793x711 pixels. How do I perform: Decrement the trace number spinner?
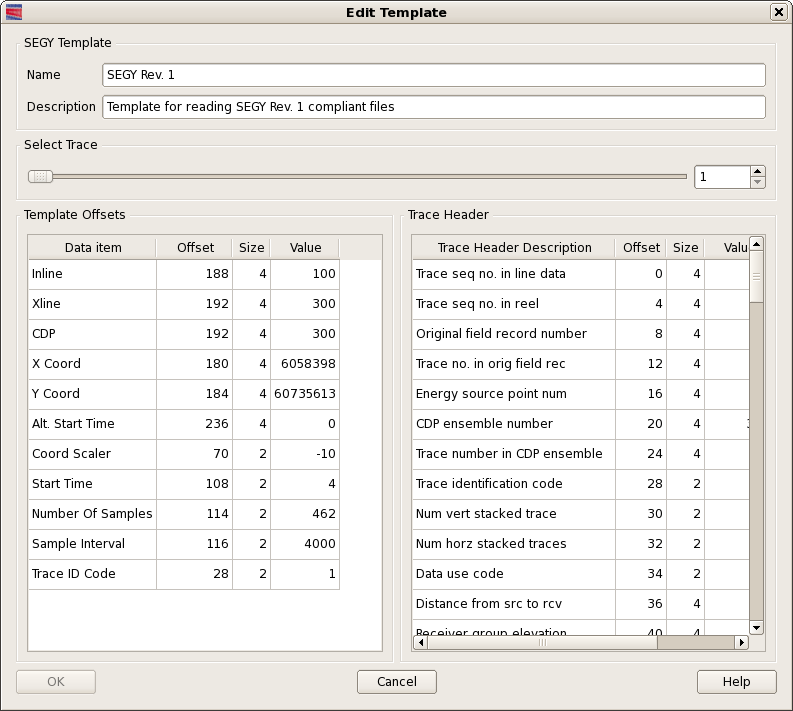757,183
